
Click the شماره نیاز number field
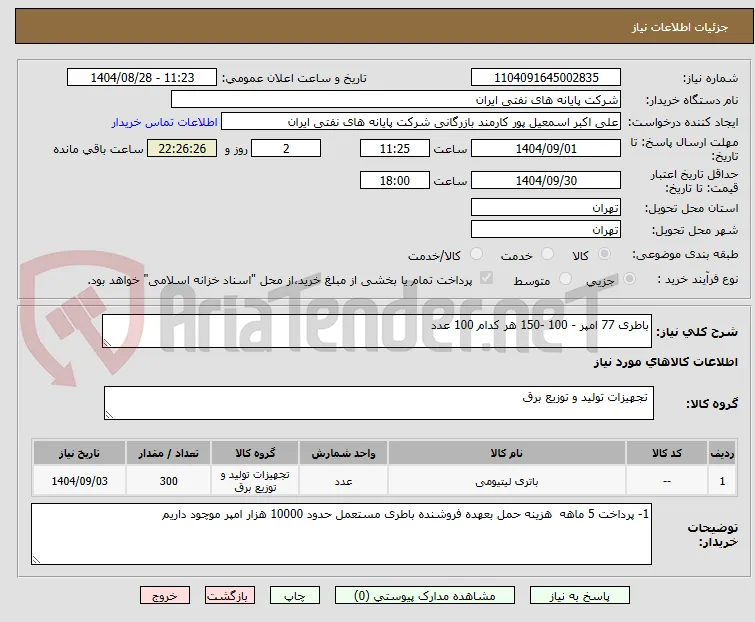click(546, 78)
